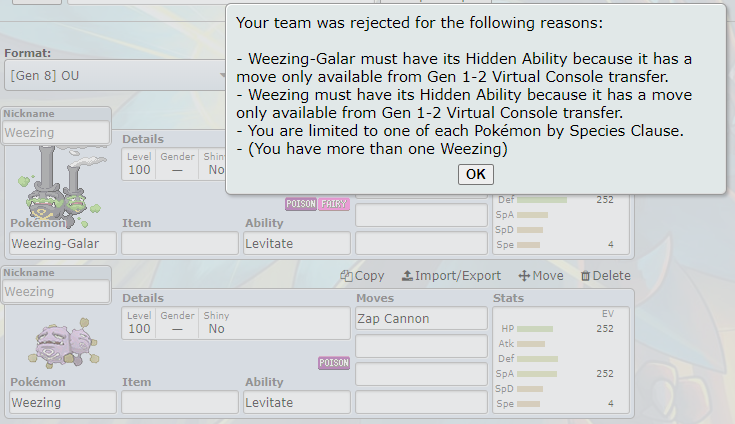735x424 pixels.
Task: Open the Format dropdown showing [Gen 8] OU
Action: coord(116,75)
